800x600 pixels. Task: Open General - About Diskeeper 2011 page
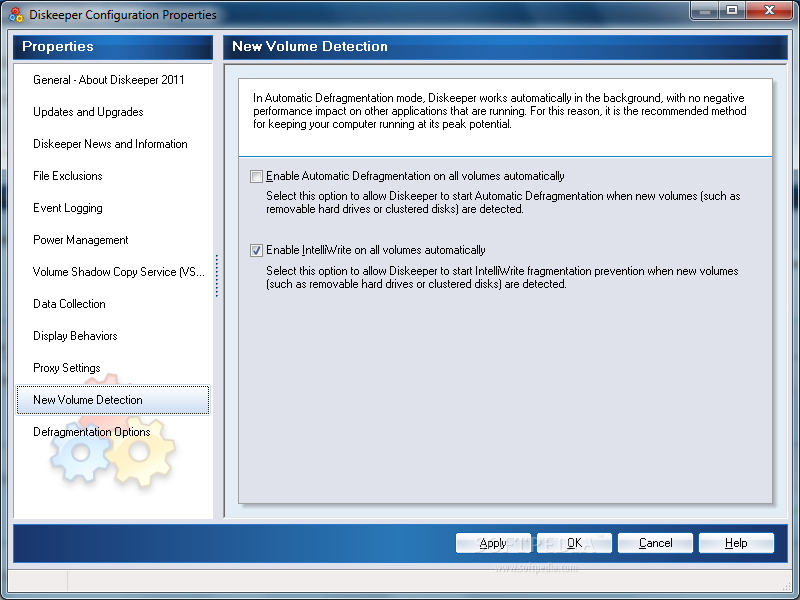pos(109,80)
